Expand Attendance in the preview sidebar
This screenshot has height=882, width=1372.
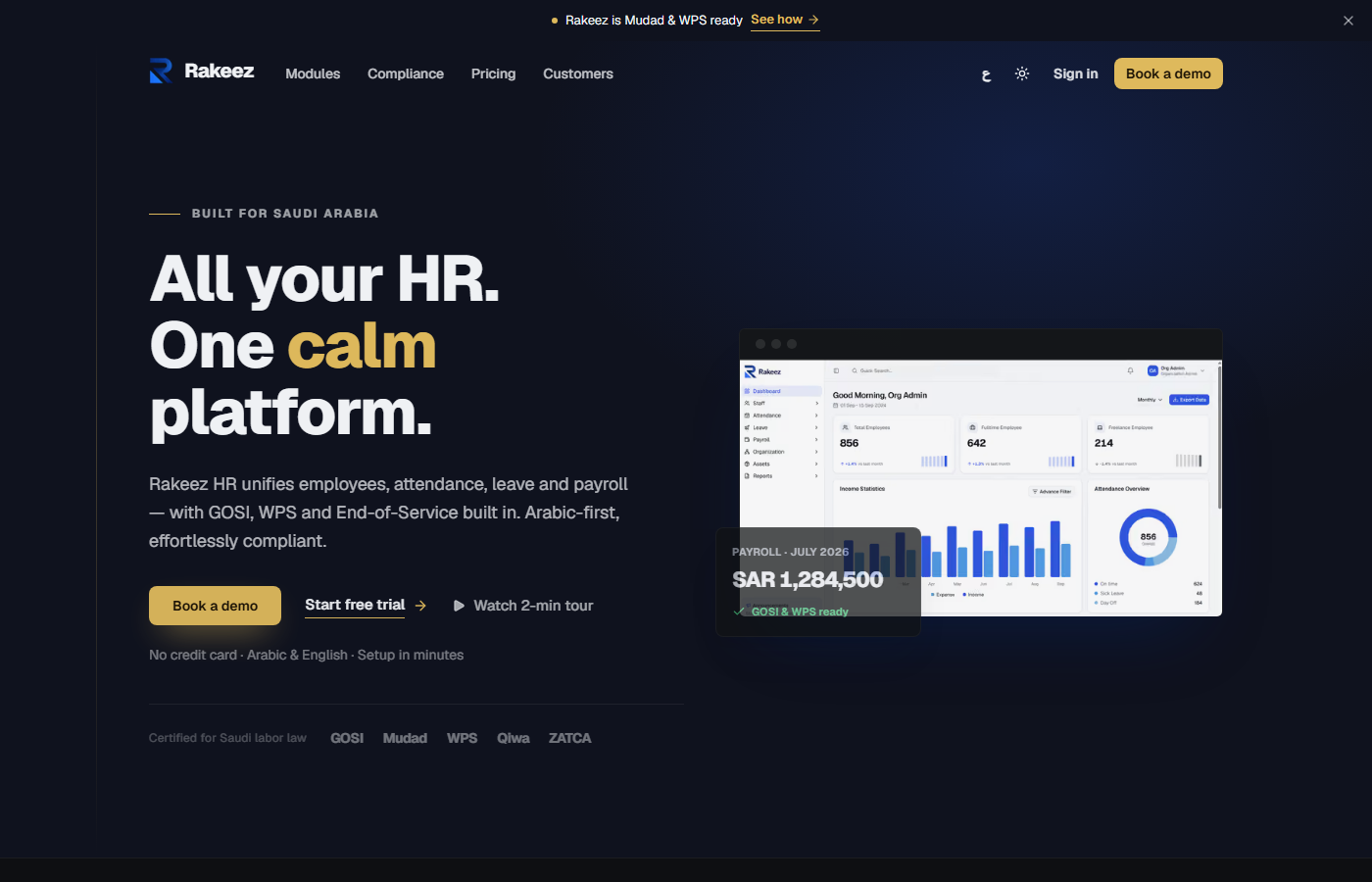[781, 416]
